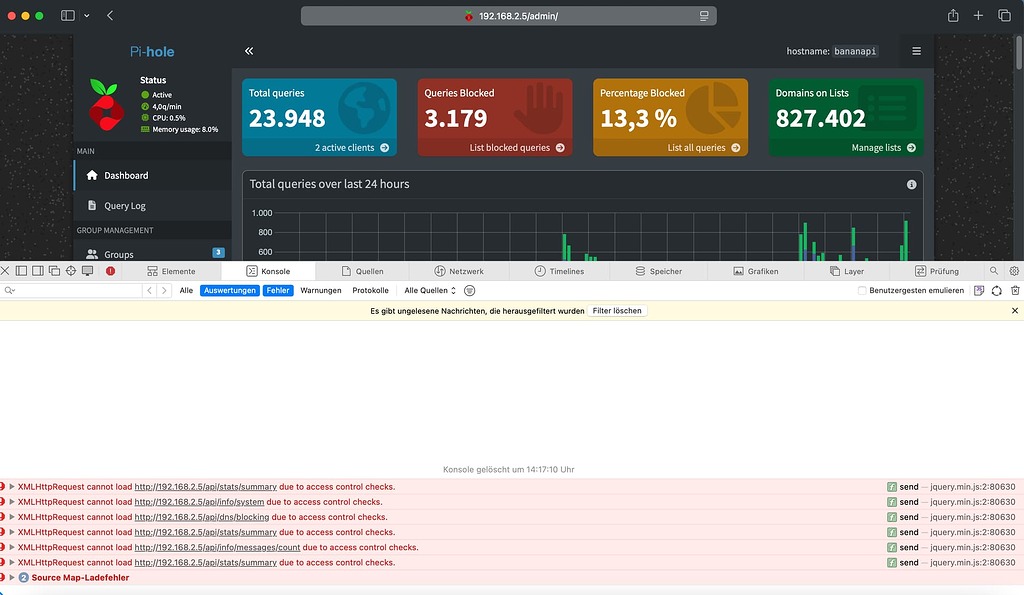Click the inspector search magnifier icon
Image resolution: width=1024 pixels, height=595 pixels.
[x=994, y=271]
